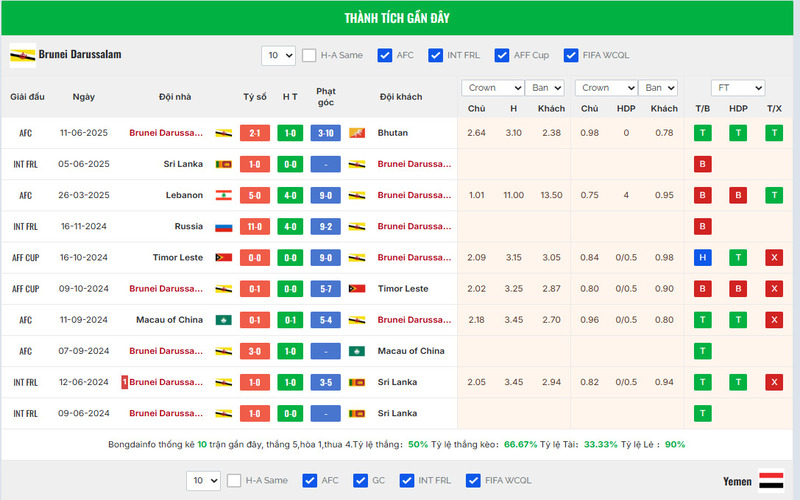This screenshot has width=800, height=500.
Task: Open the Bhutan team link
Action: pos(392,133)
